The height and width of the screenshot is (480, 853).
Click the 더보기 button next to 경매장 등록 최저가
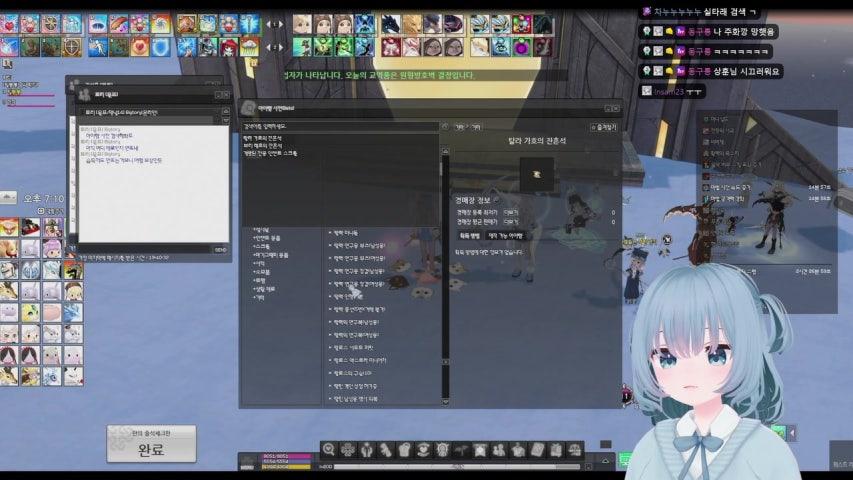point(511,212)
